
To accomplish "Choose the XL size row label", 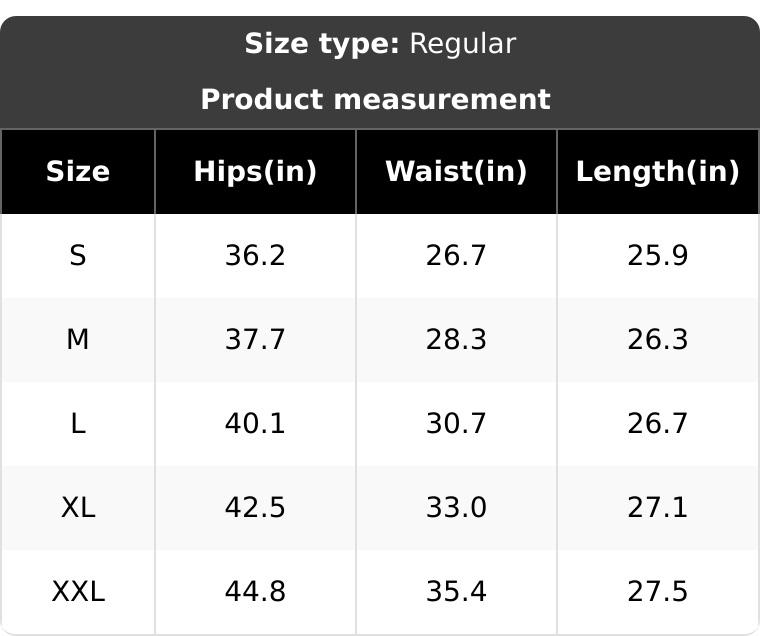I will [78, 508].
